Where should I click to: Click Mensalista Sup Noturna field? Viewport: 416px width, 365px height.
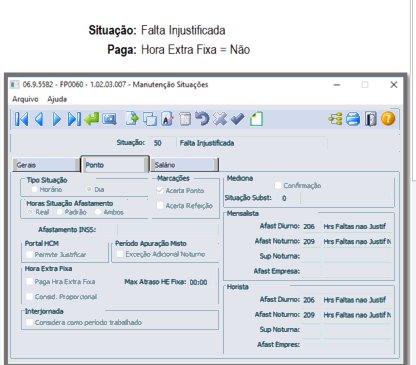[311, 256]
